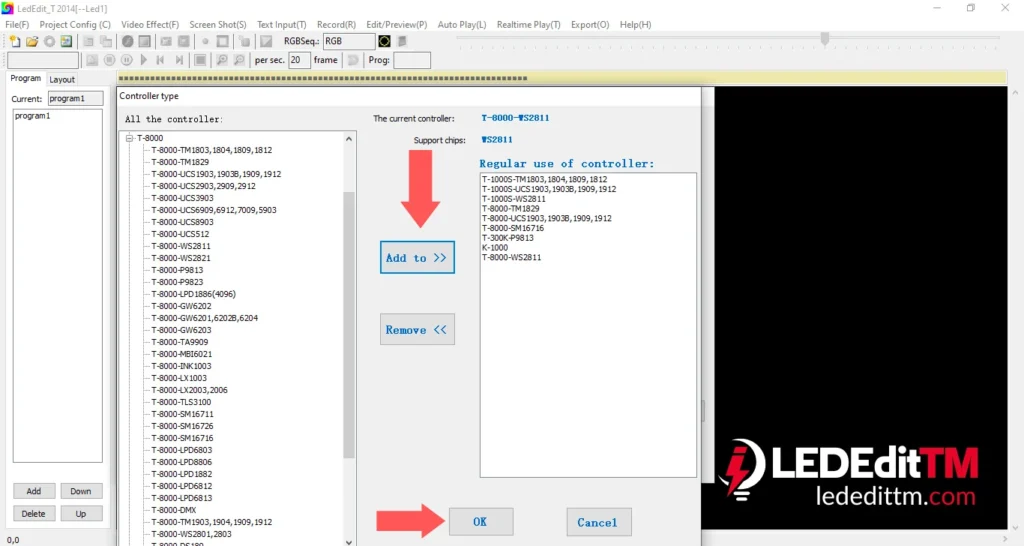Open the Auto Play(L) menu
Screen dimensions: 1024x546
pos(462,24)
